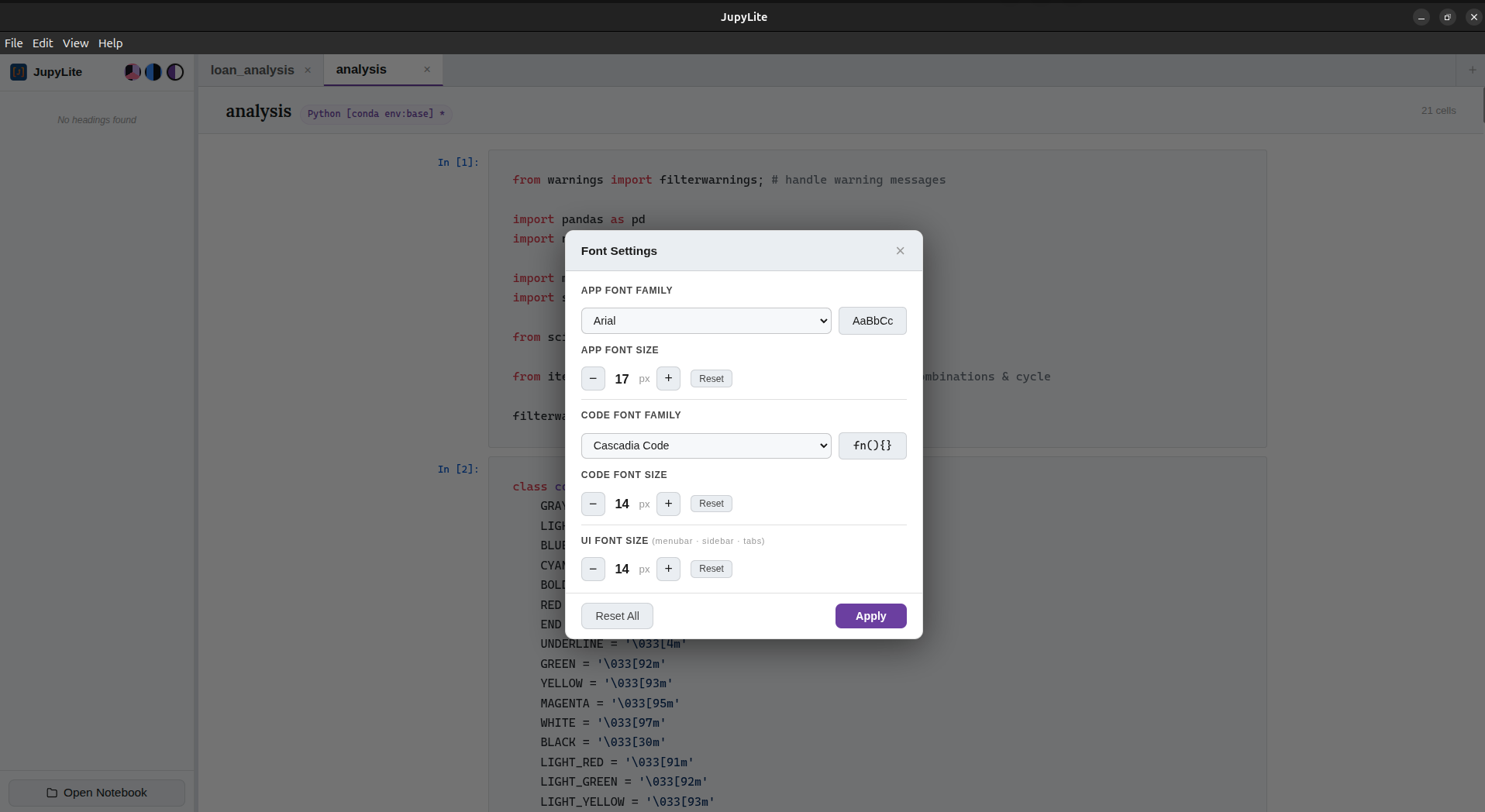Select the pink multicolor theme circle

131,71
